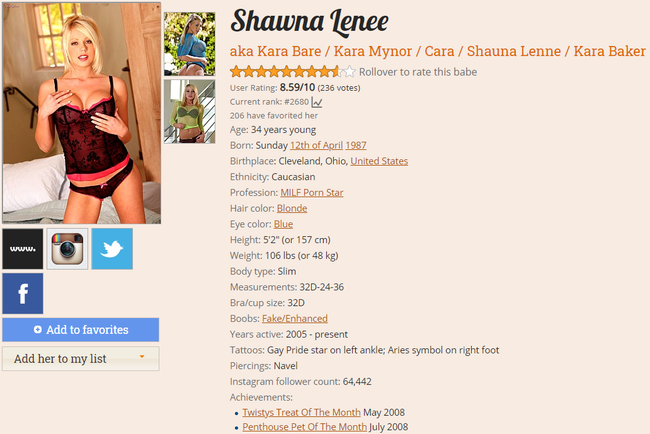Click the Add to favorites button
Viewport: 650px width, 434px height.
(81, 330)
